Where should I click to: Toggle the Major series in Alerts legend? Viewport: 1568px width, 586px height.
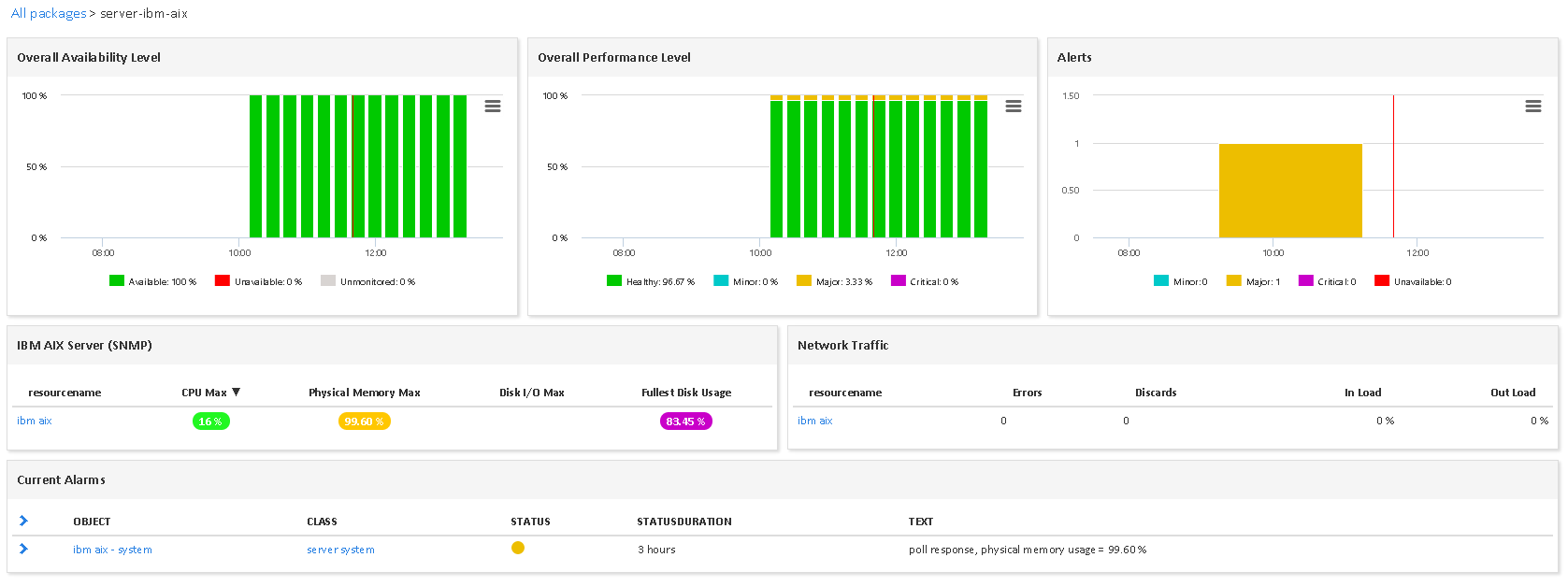pyautogui.click(x=1253, y=281)
